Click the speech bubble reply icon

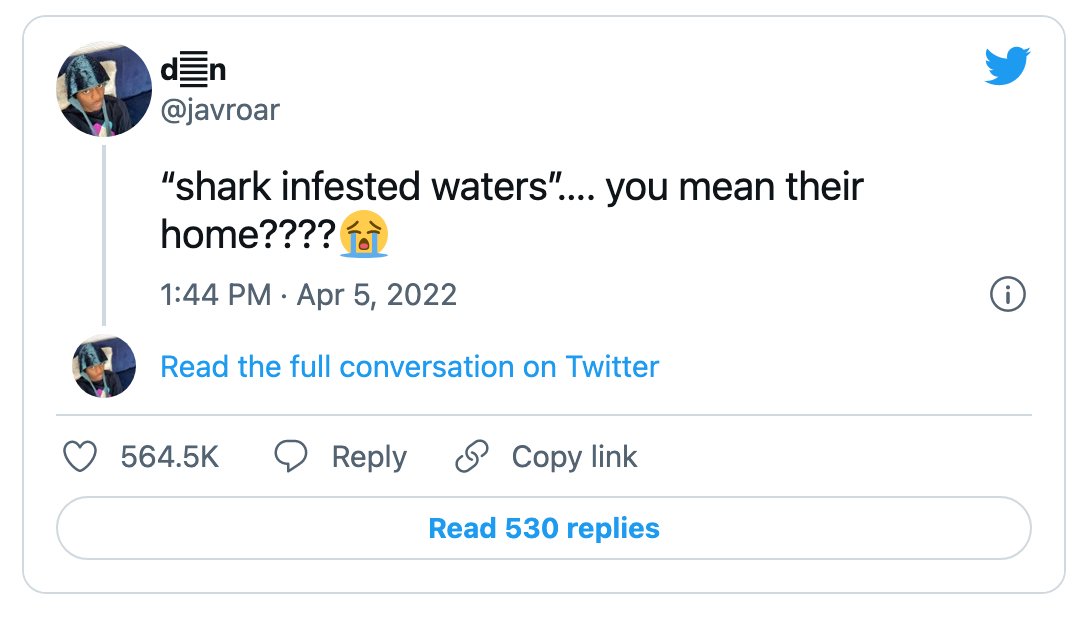[291, 456]
